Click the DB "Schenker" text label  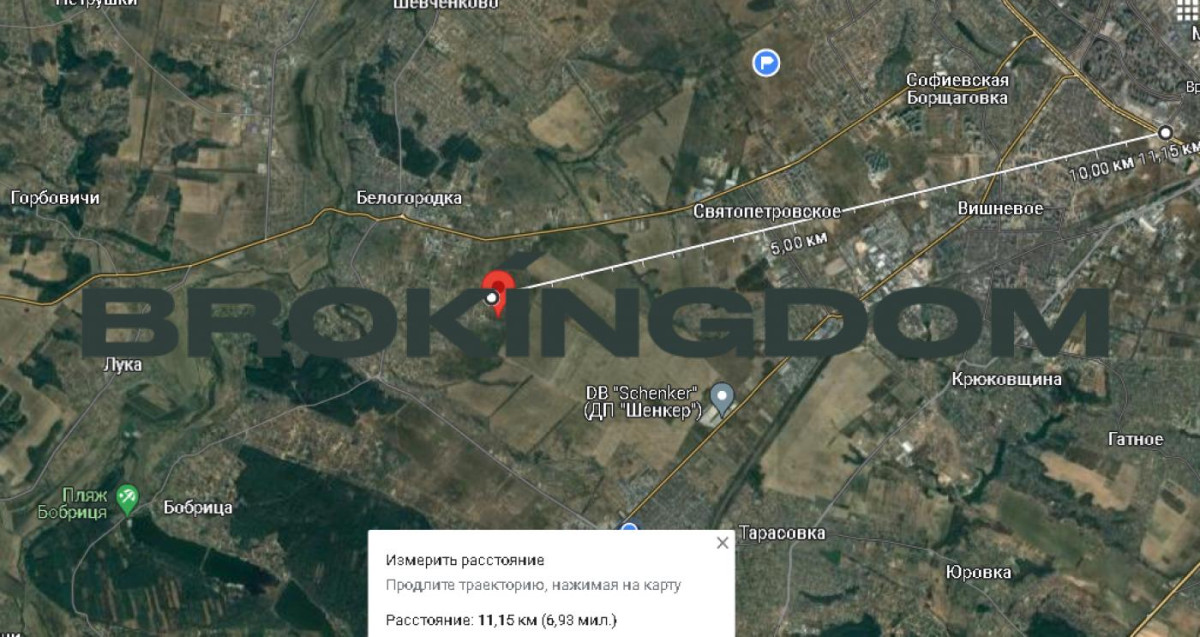(644, 400)
